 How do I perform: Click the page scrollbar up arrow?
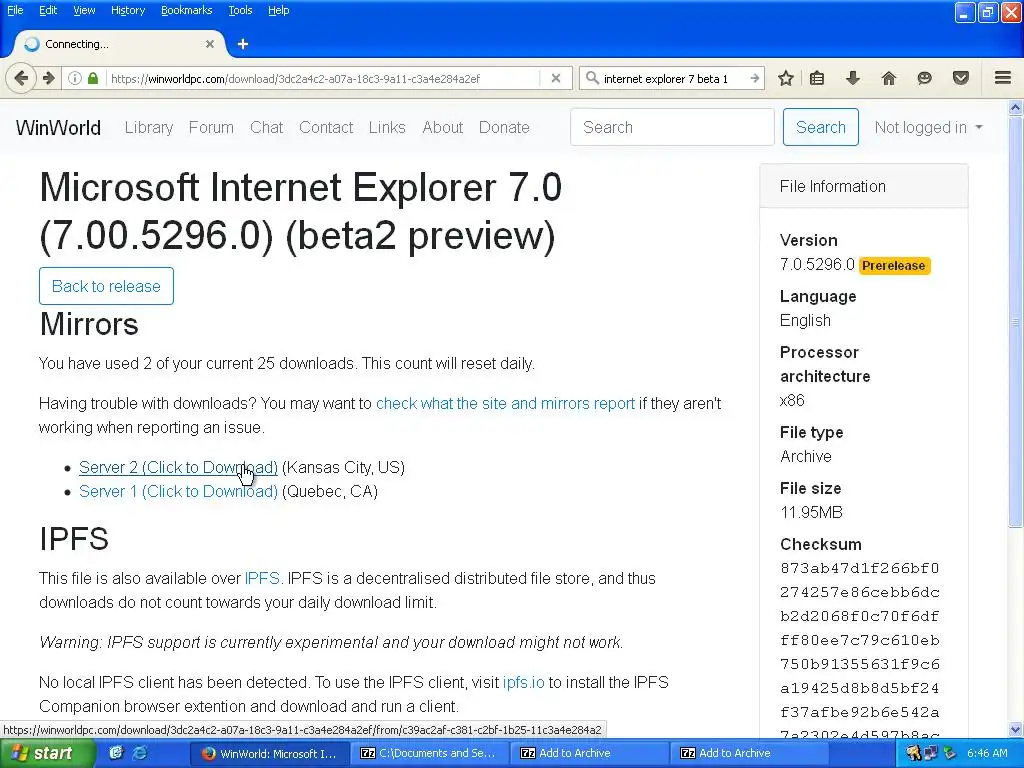pyautogui.click(x=1016, y=107)
